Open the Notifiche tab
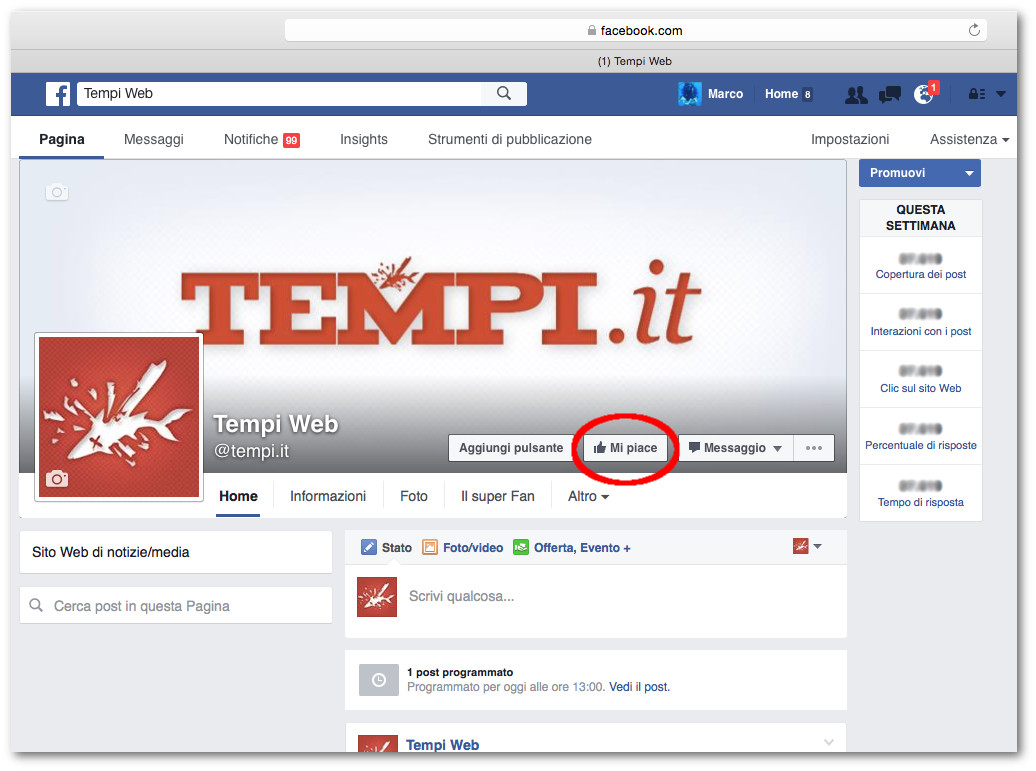 click(262, 139)
